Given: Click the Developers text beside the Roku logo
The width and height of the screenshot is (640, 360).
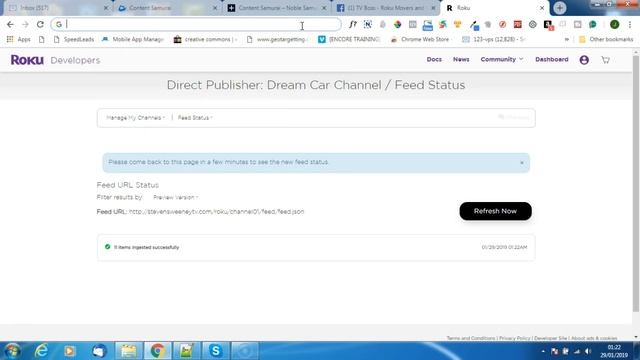Looking at the screenshot, I should coord(75,60).
